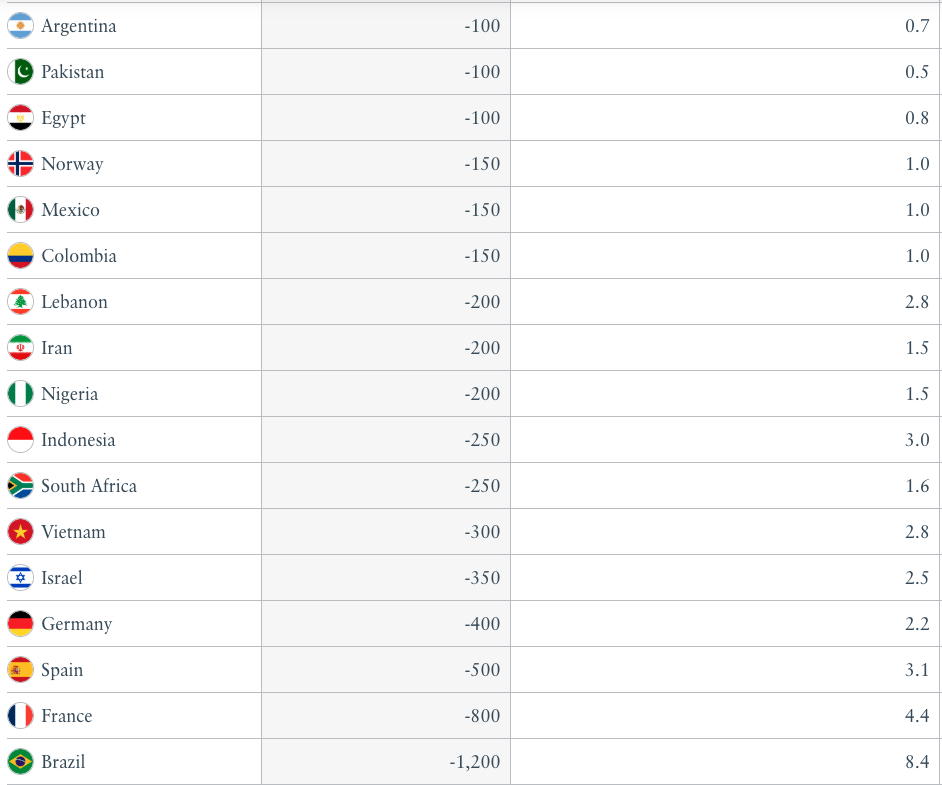Select Lebanon's 2.8 value cell
The height and width of the screenshot is (785, 942).
pos(725,302)
